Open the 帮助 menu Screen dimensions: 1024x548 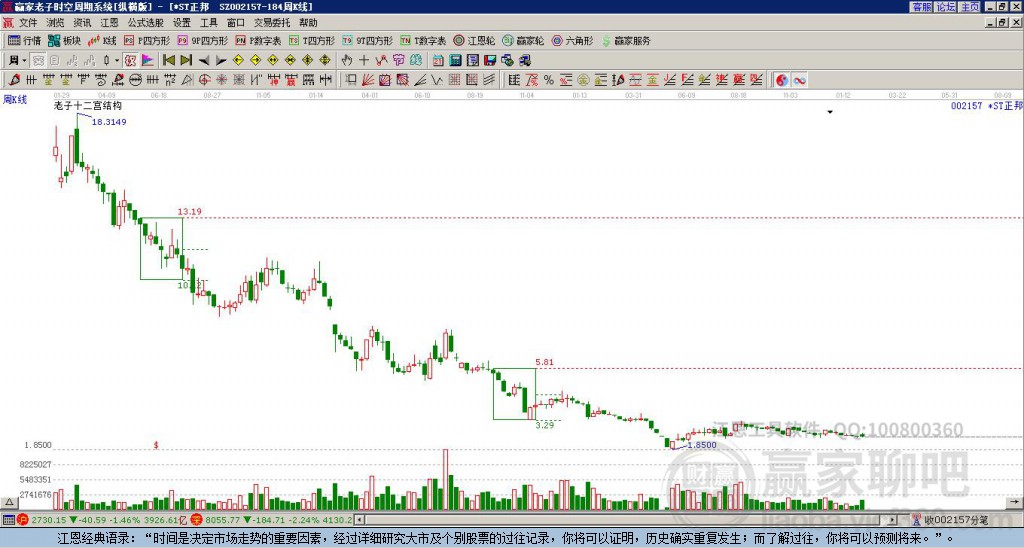click(308, 23)
